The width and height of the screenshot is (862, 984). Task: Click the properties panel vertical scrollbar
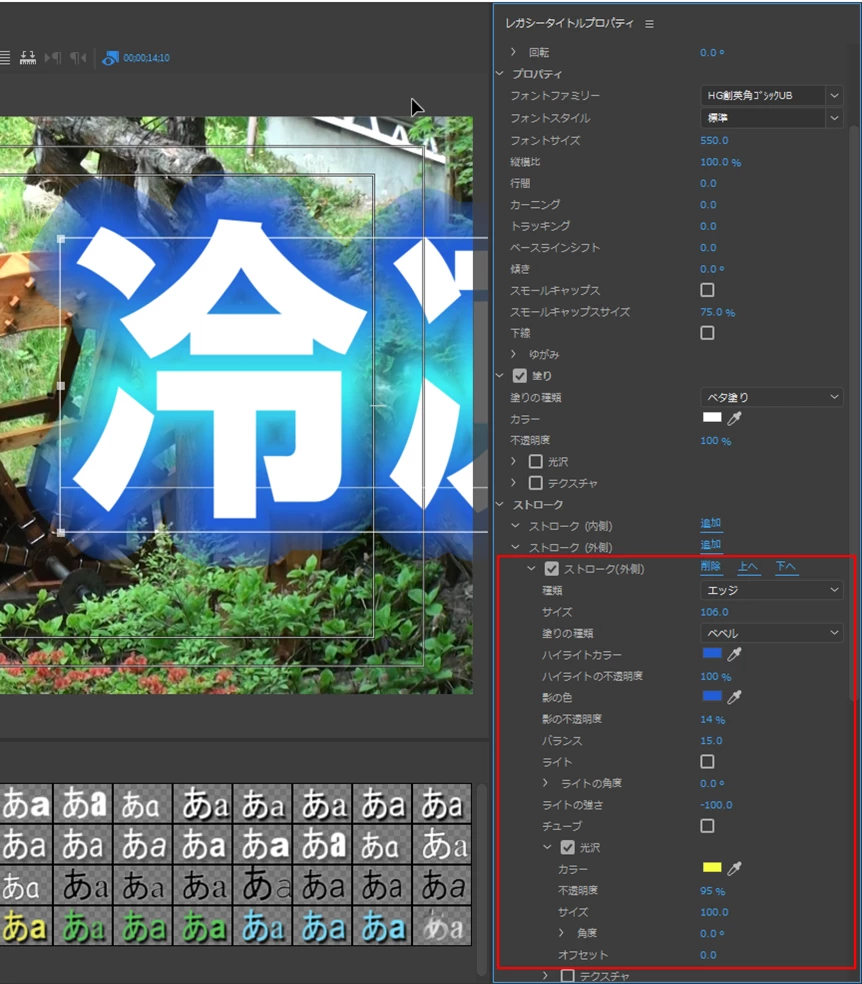click(853, 413)
